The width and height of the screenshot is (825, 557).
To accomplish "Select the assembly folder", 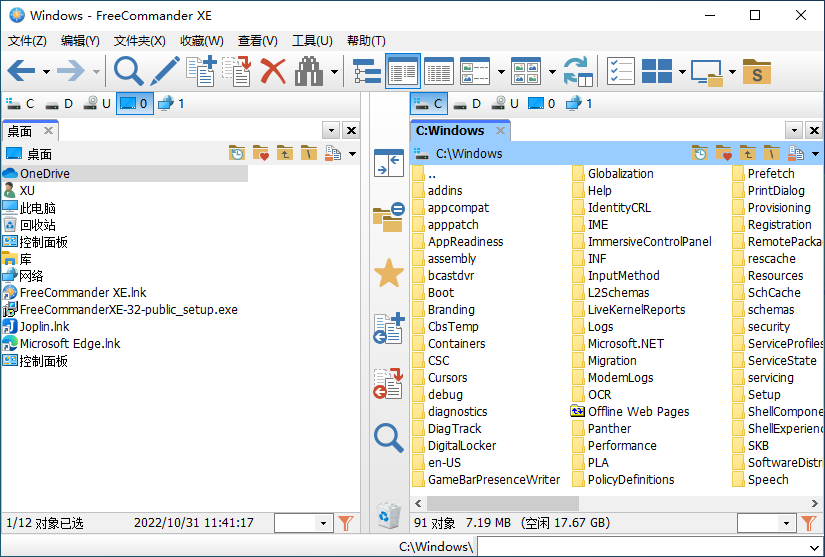I will [445, 258].
